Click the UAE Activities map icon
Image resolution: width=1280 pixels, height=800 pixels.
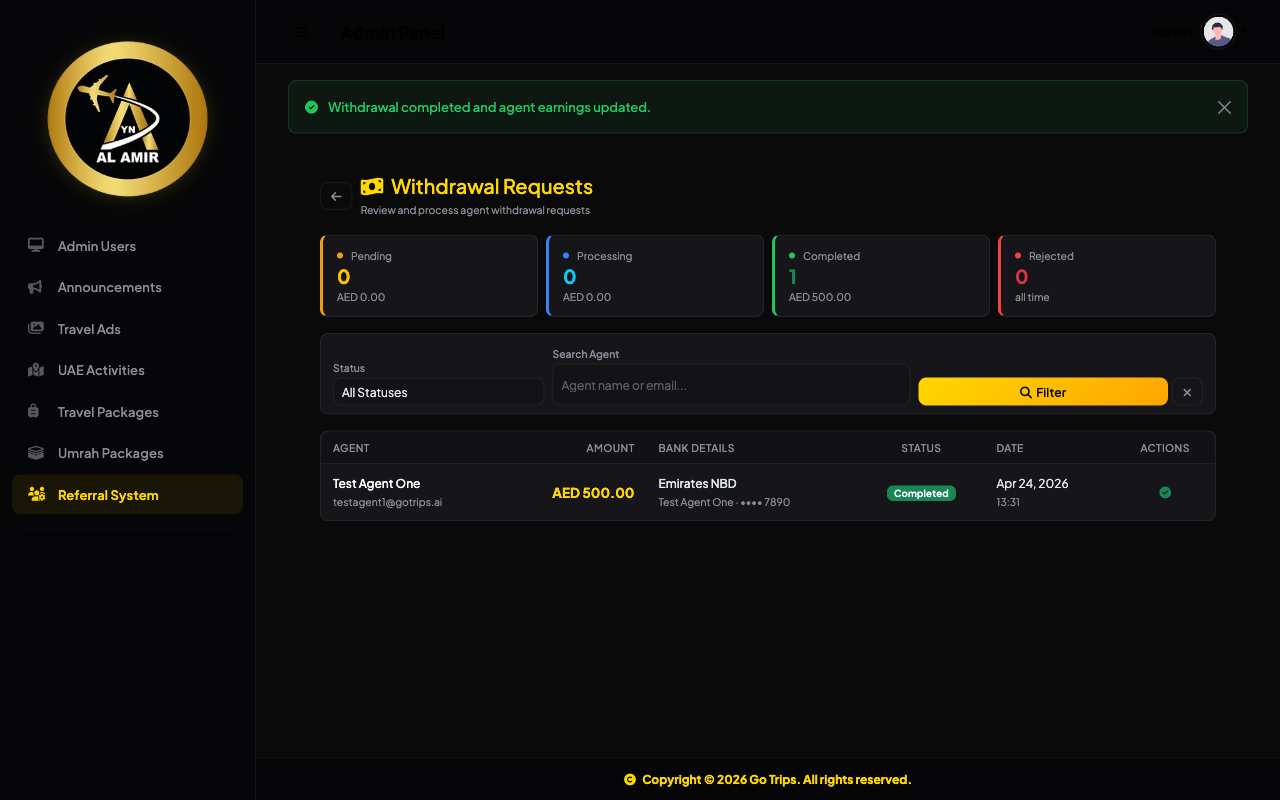(36, 370)
